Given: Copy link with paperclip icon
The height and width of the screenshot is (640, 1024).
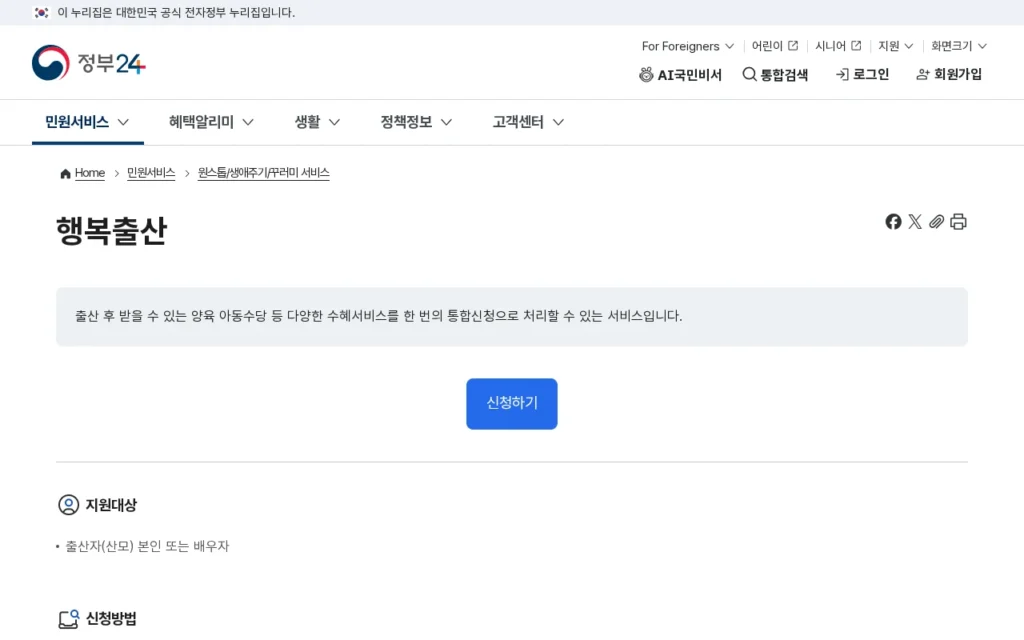Looking at the screenshot, I should (936, 222).
